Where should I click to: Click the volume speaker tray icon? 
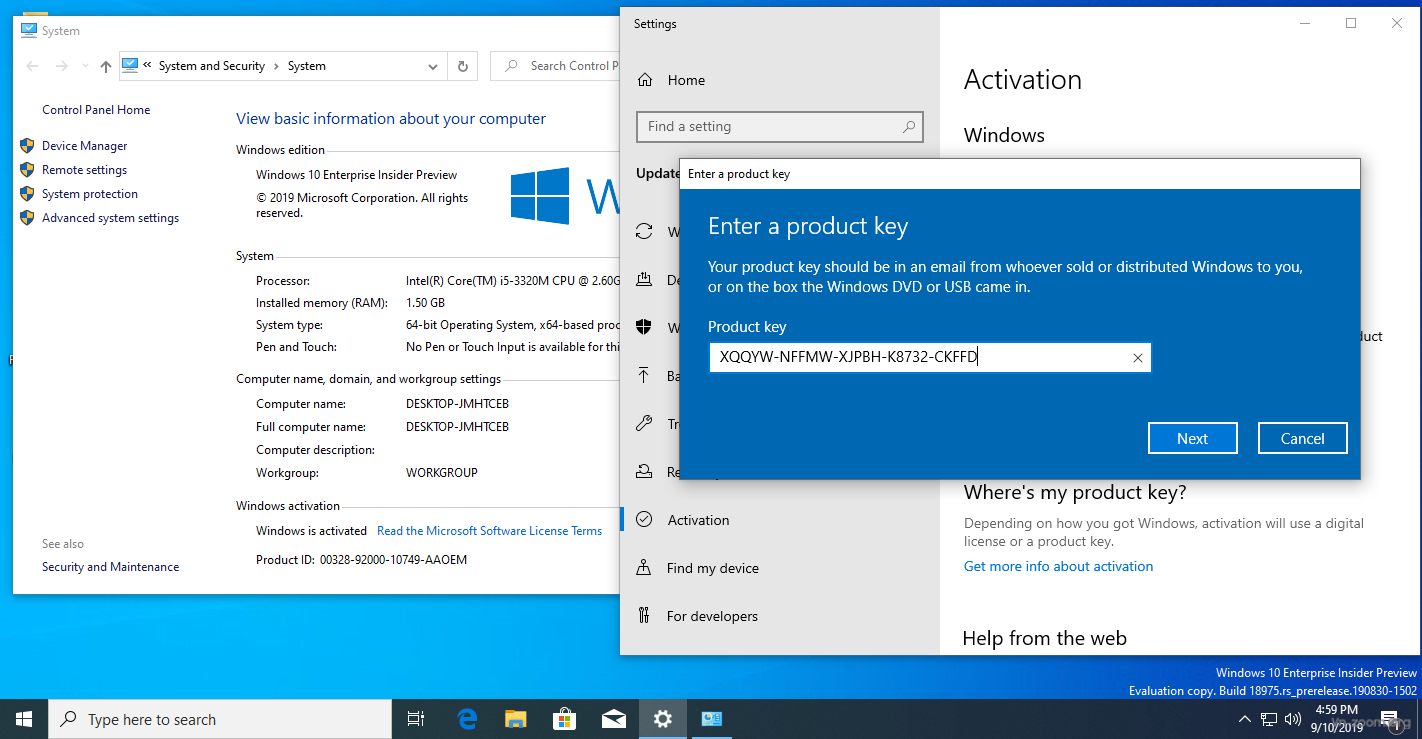click(x=1293, y=719)
